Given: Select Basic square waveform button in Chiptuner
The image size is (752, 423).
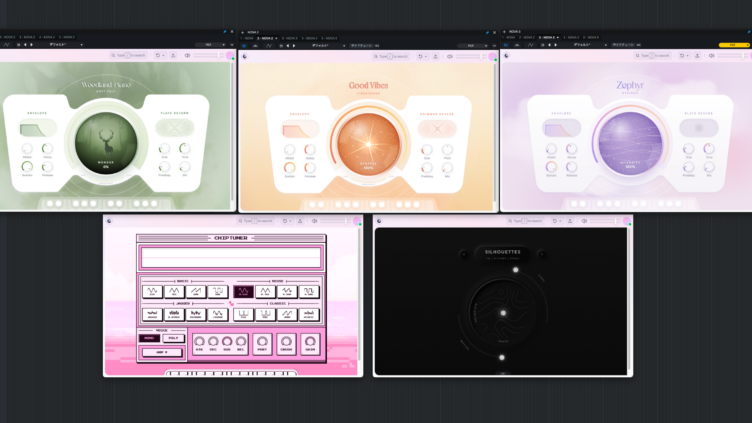Looking at the screenshot, I should [218, 291].
